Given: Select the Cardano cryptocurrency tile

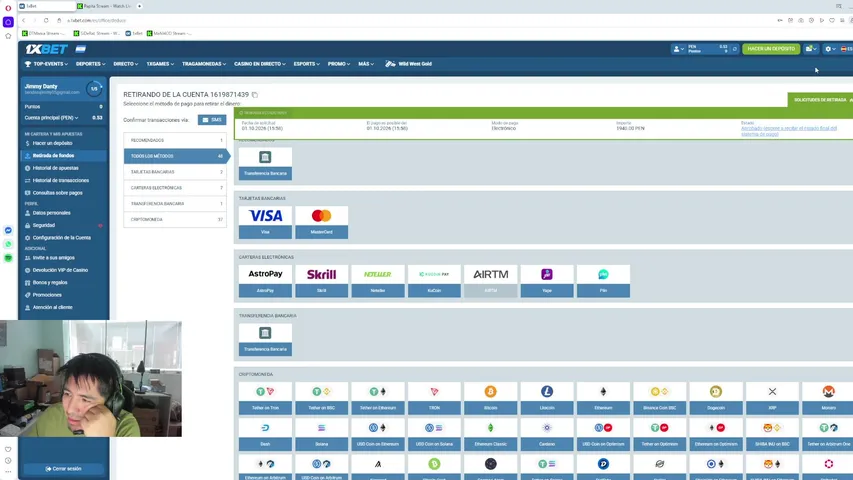Looking at the screenshot, I should point(547,434).
